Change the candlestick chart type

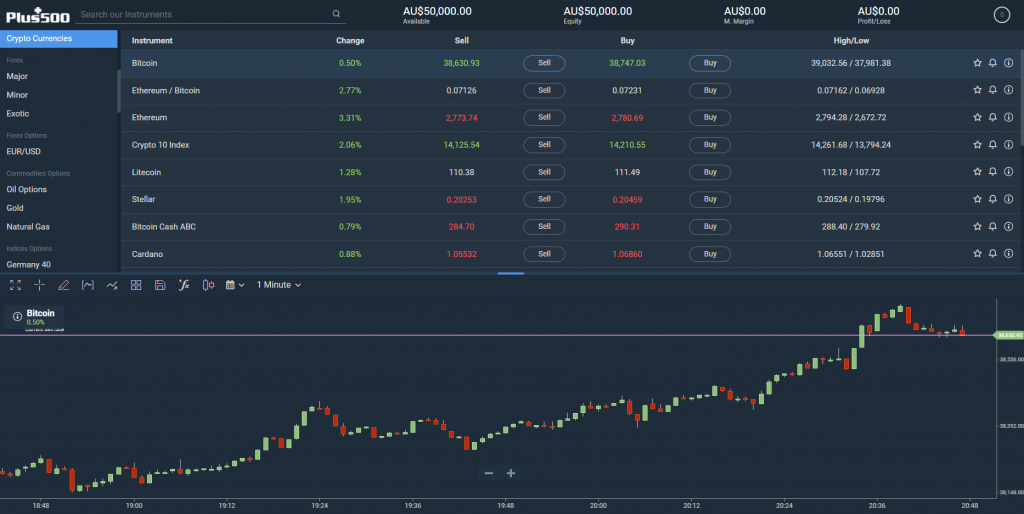pyautogui.click(x=208, y=285)
